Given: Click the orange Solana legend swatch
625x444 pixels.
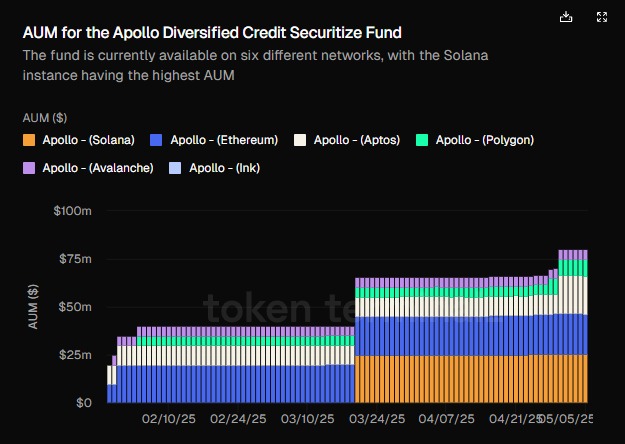Looking at the screenshot, I should (x=28, y=140).
